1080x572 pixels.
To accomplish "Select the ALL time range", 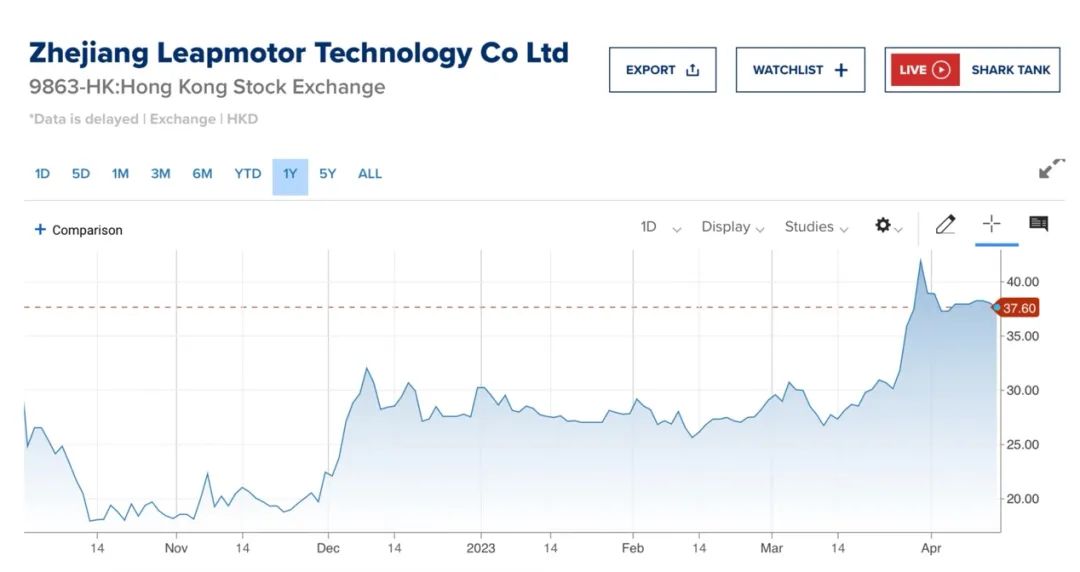I will coord(369,174).
